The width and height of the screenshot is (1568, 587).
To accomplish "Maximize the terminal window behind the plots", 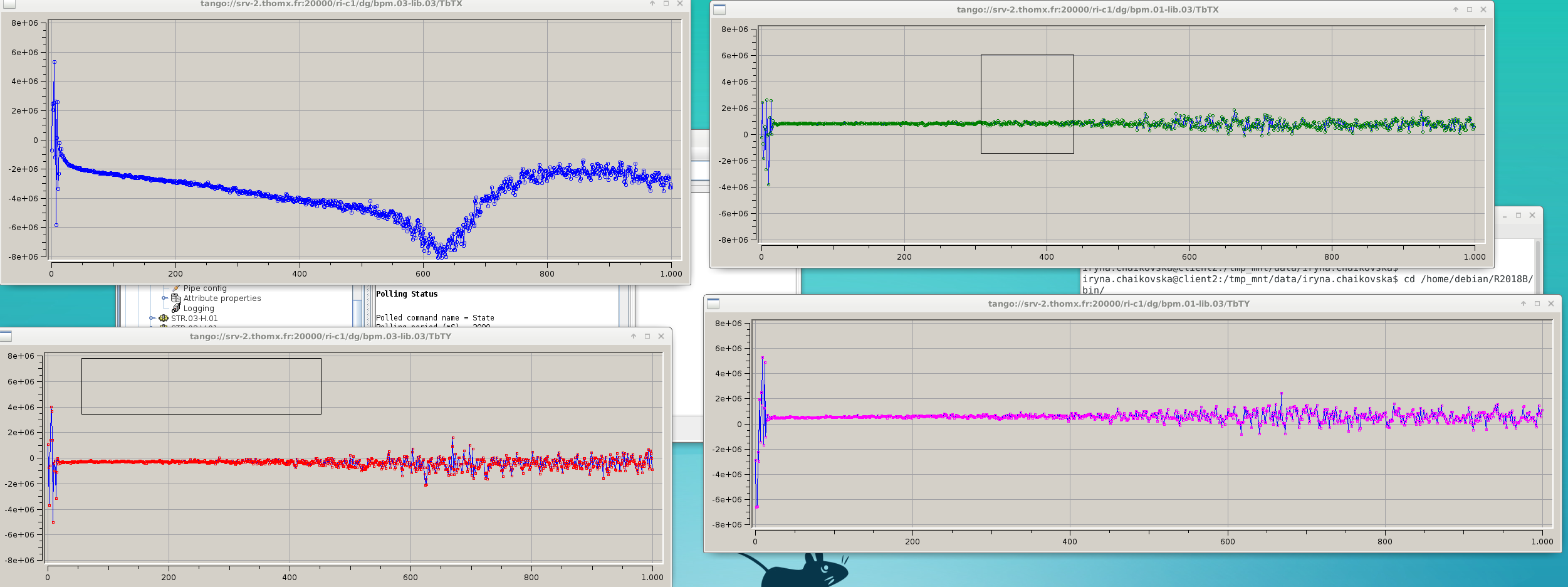I will point(1518,215).
